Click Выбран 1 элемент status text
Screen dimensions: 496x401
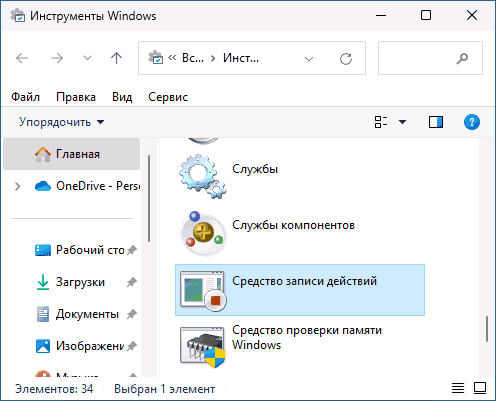[x=164, y=389]
